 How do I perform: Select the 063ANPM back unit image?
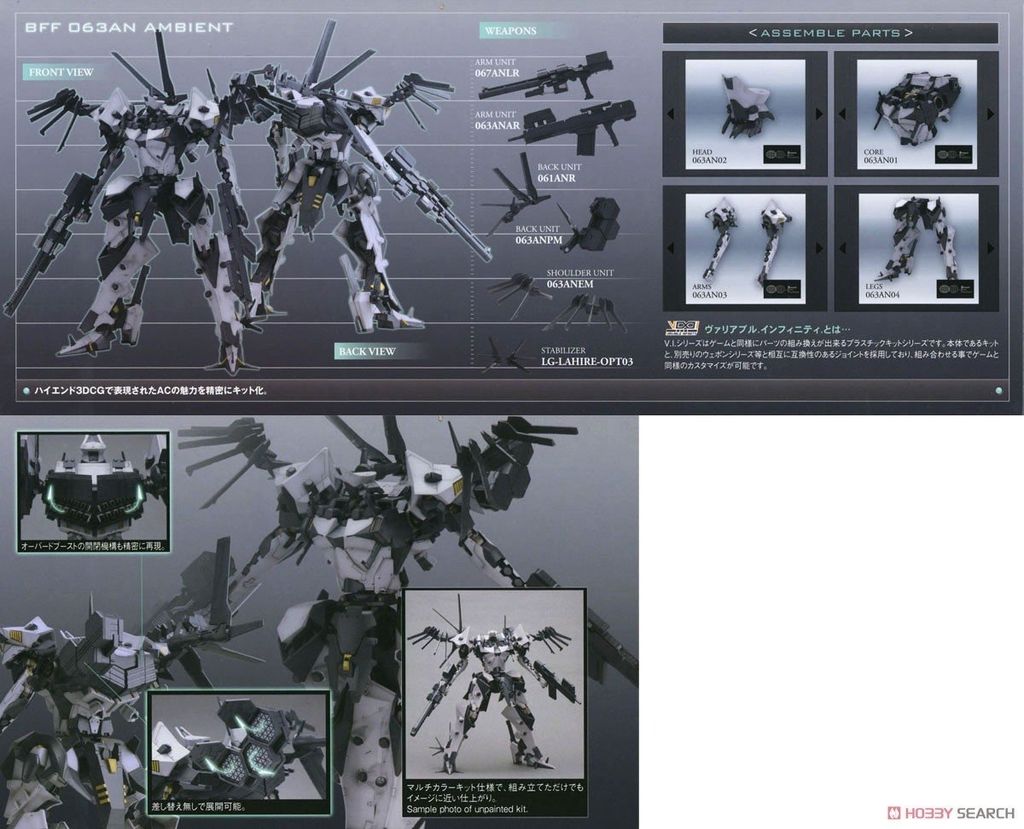click(589, 224)
